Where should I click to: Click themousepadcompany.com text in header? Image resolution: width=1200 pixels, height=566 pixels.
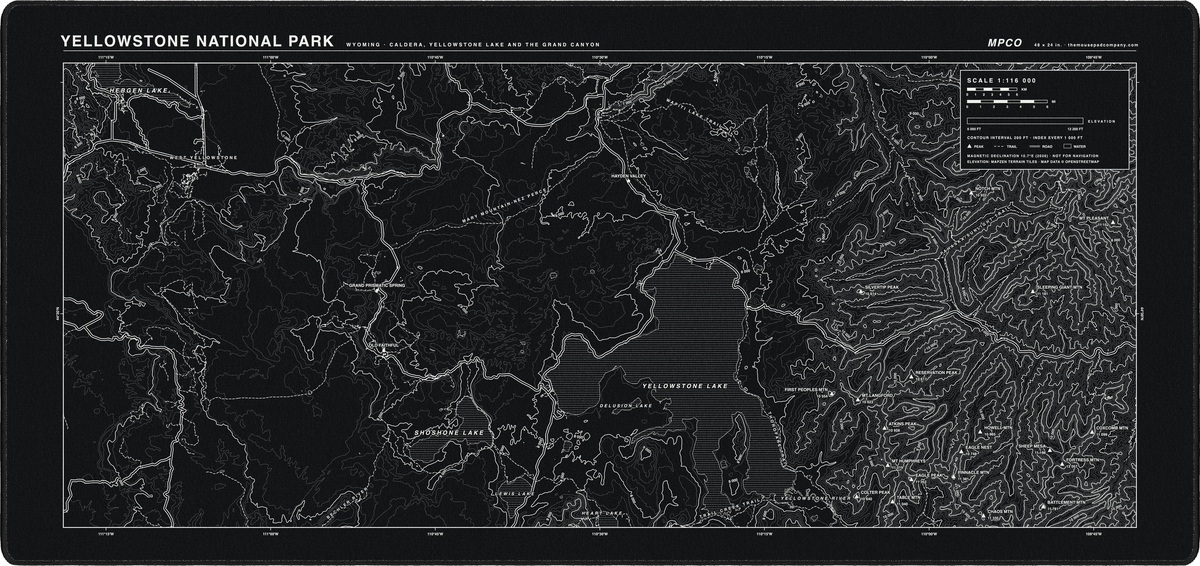(x=1102, y=45)
